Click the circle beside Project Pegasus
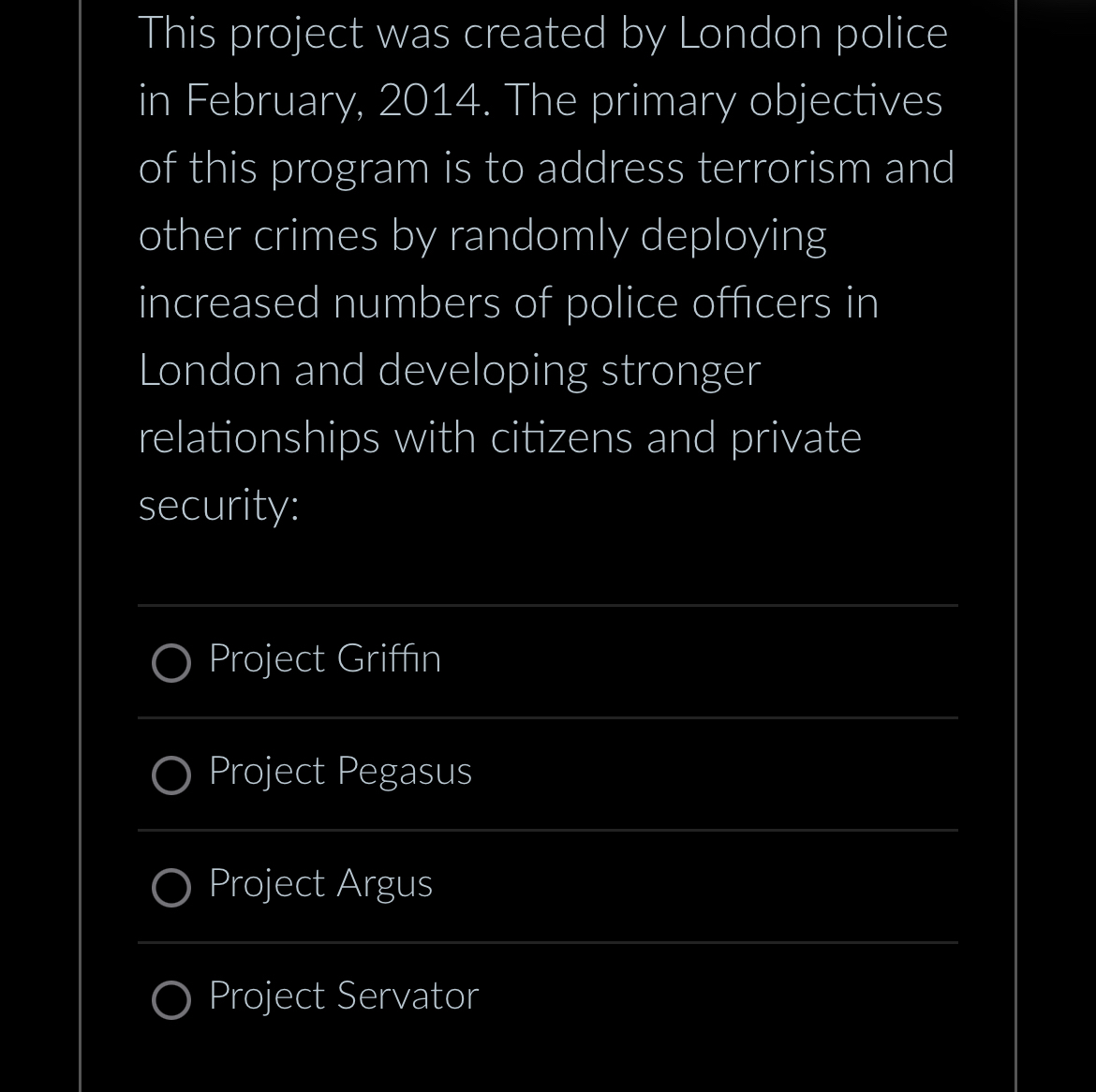The width and height of the screenshot is (1096, 1092). [x=171, y=775]
